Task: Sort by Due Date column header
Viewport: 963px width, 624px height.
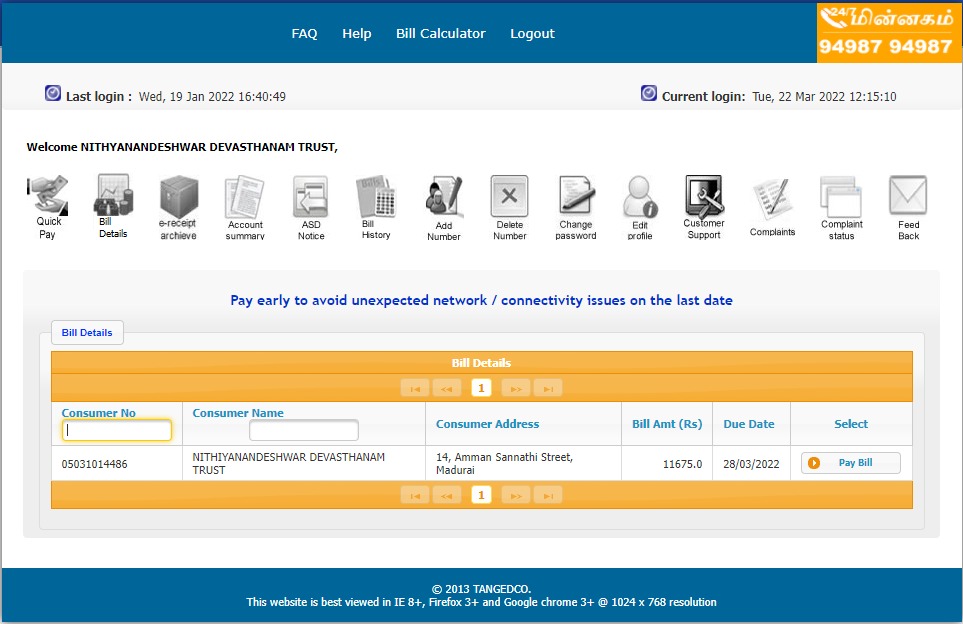Action: tap(749, 424)
